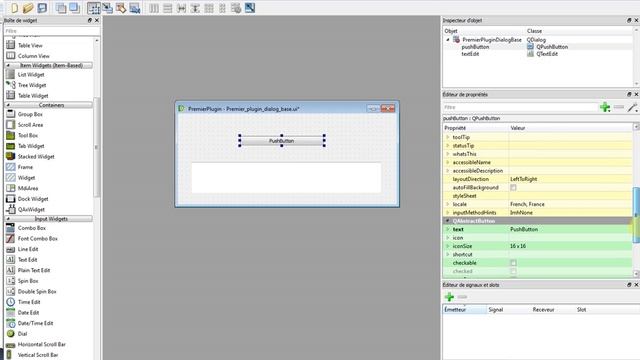Image resolution: width=640 pixels, height=360 pixels.
Task: Add a signal/slot connection with green plus
Action: click(x=449, y=297)
